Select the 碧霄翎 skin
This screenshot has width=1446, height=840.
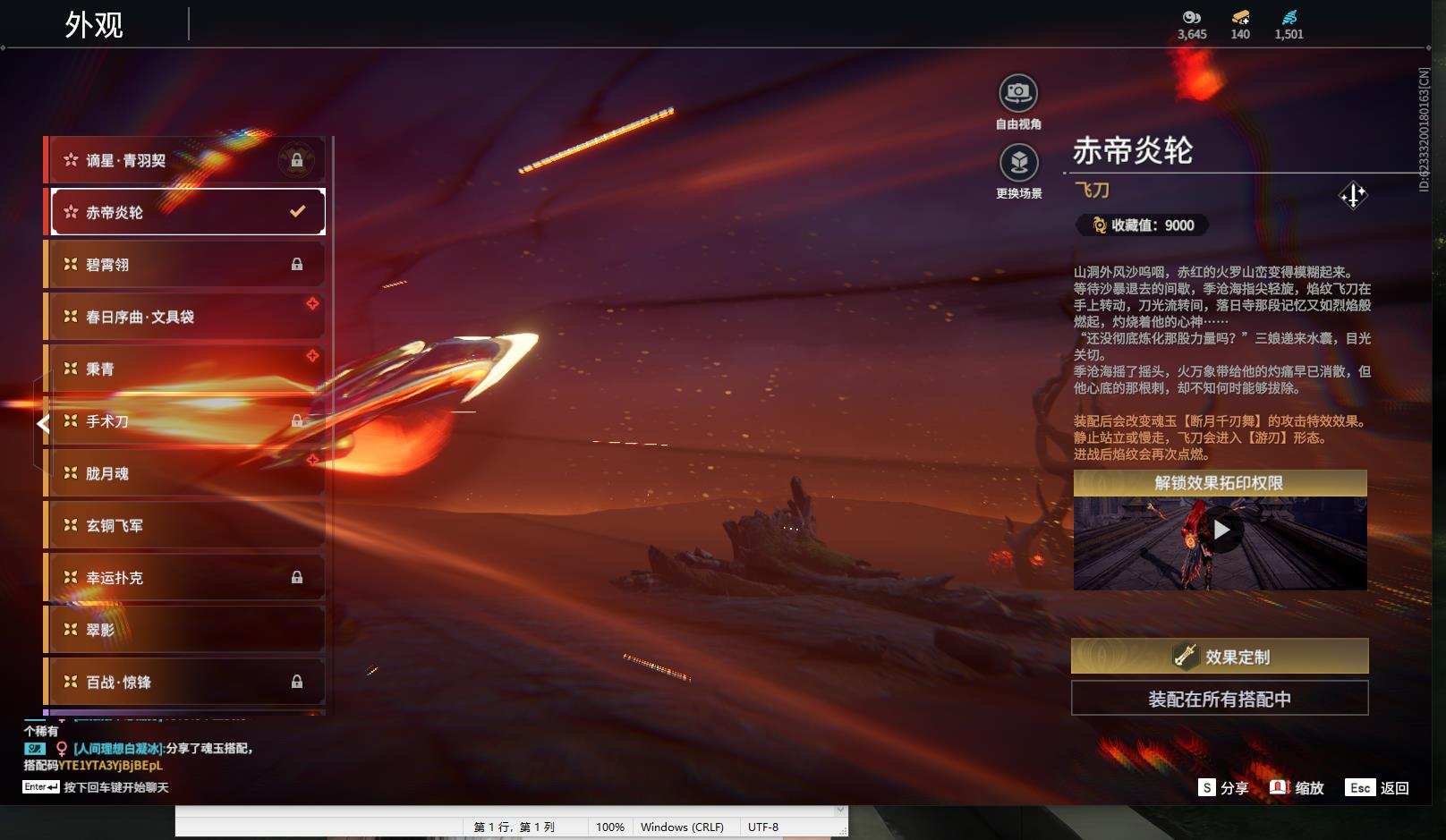186,265
